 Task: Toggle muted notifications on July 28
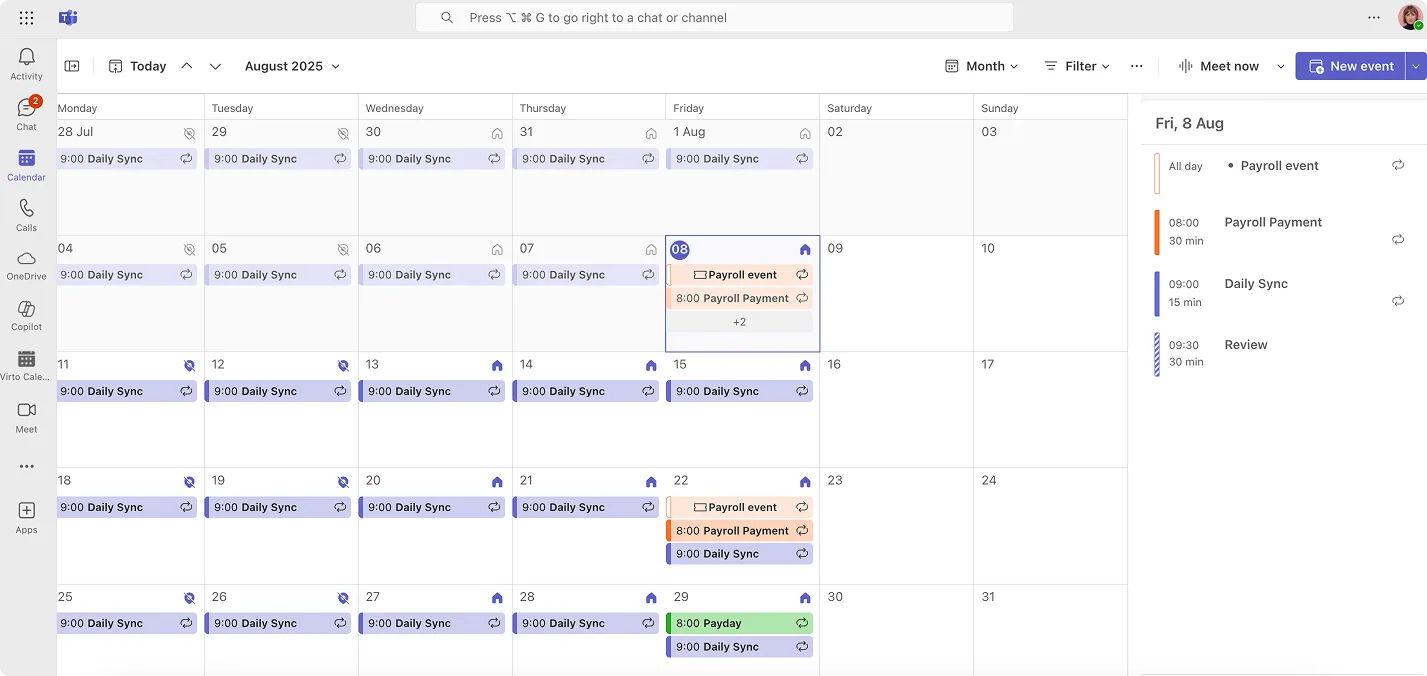coord(189,132)
